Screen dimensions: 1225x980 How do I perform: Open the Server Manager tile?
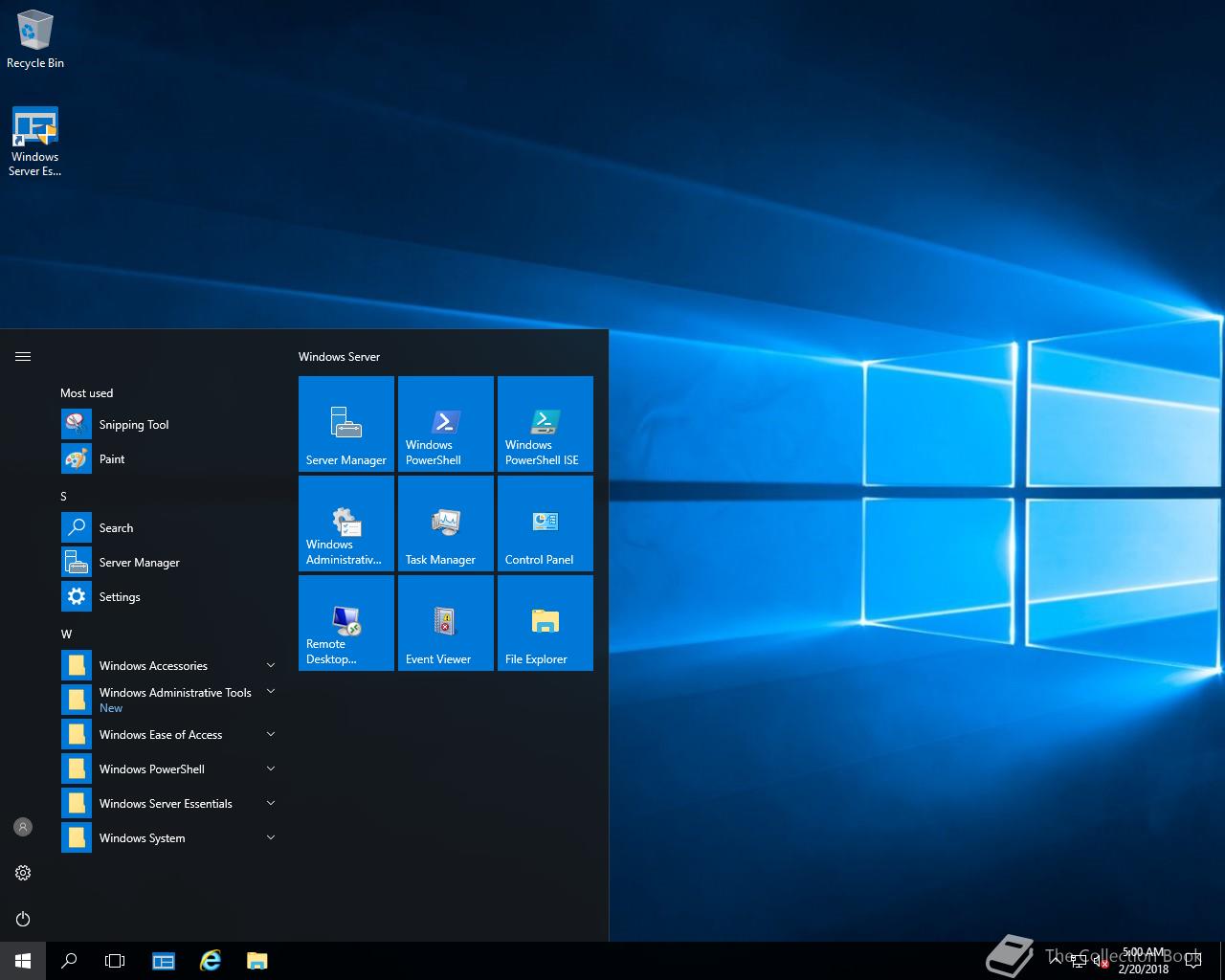click(x=346, y=424)
